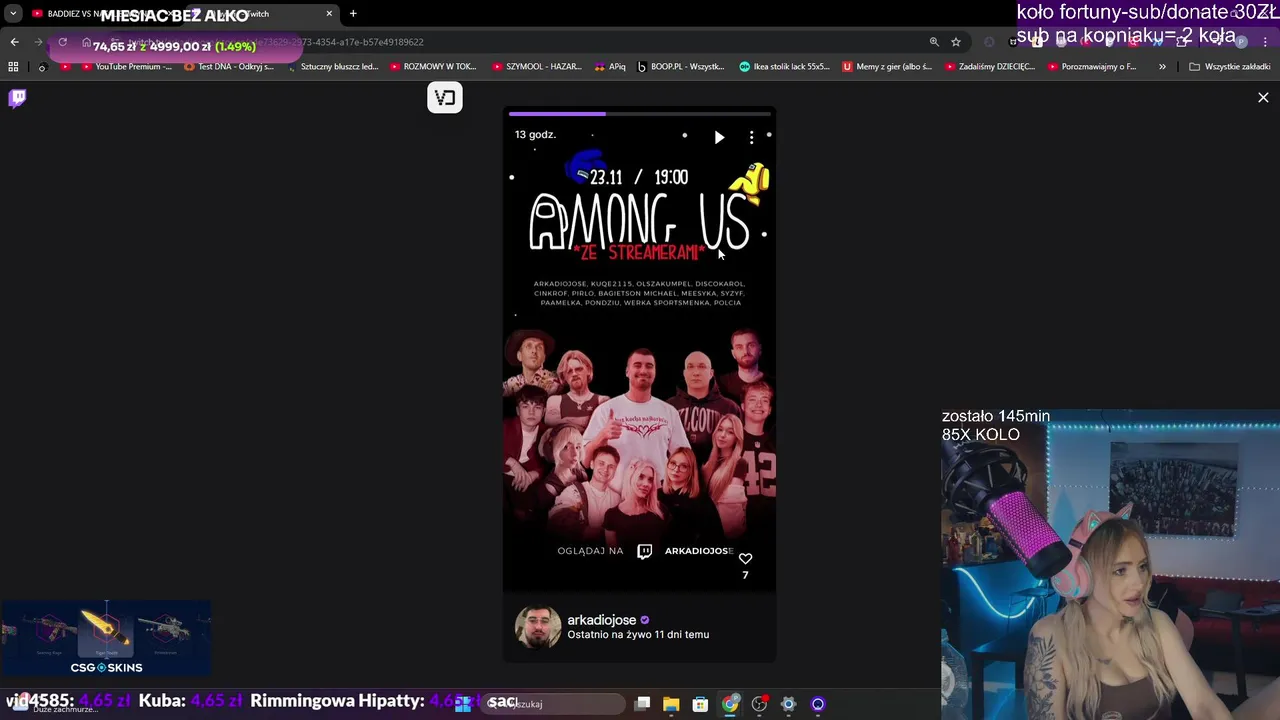Open the Memy z gier bookmark
This screenshot has width=1280, height=720.
(887, 67)
